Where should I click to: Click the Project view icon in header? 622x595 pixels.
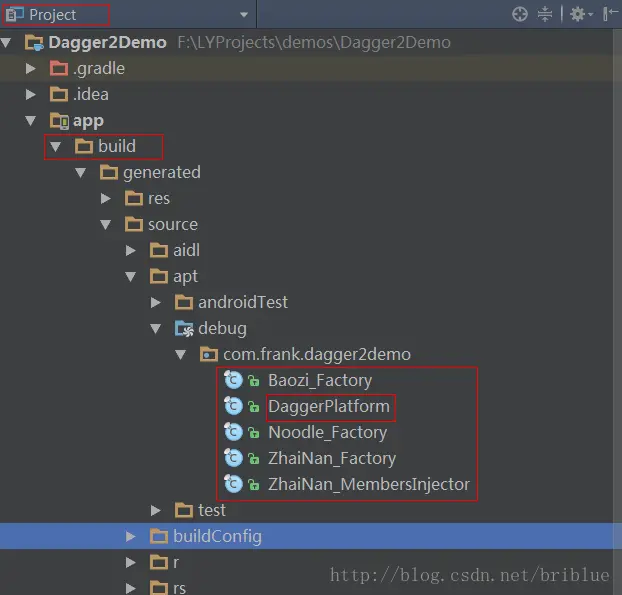pyautogui.click(x=15, y=15)
